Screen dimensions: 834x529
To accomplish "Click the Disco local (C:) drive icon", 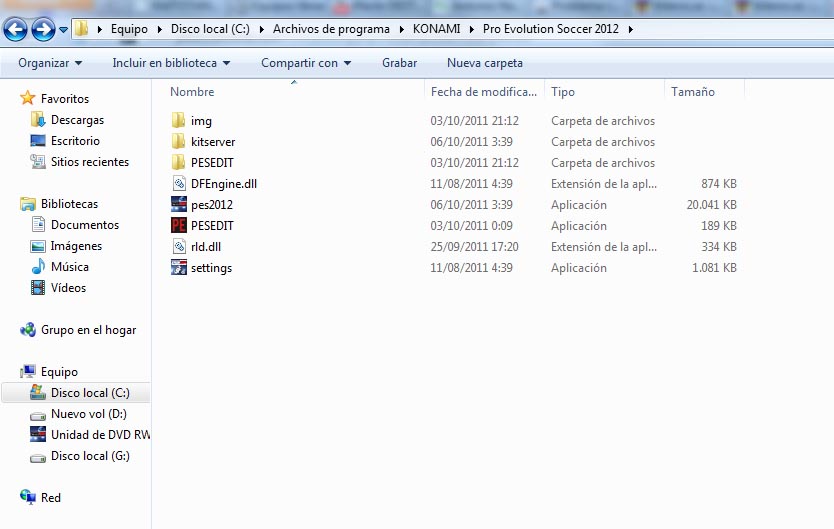I will click(38, 392).
